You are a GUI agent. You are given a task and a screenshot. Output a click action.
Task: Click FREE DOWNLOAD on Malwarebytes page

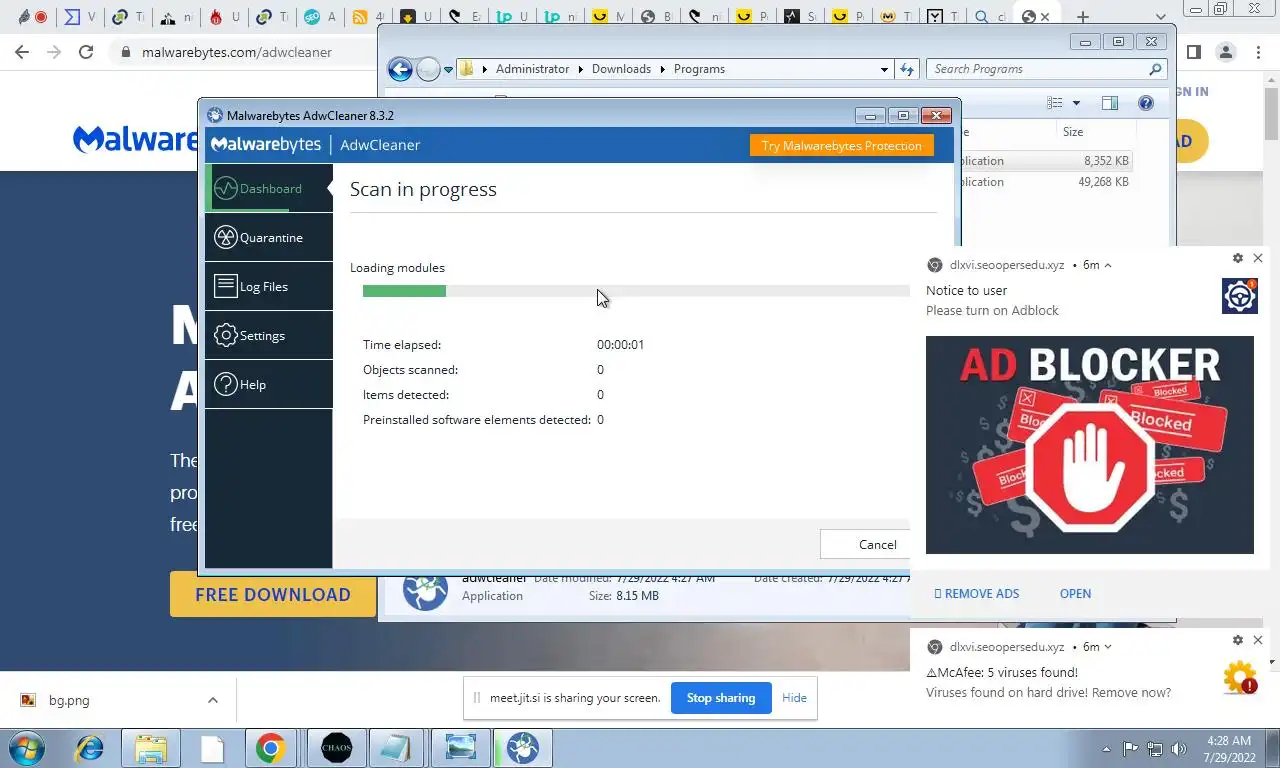coord(273,594)
